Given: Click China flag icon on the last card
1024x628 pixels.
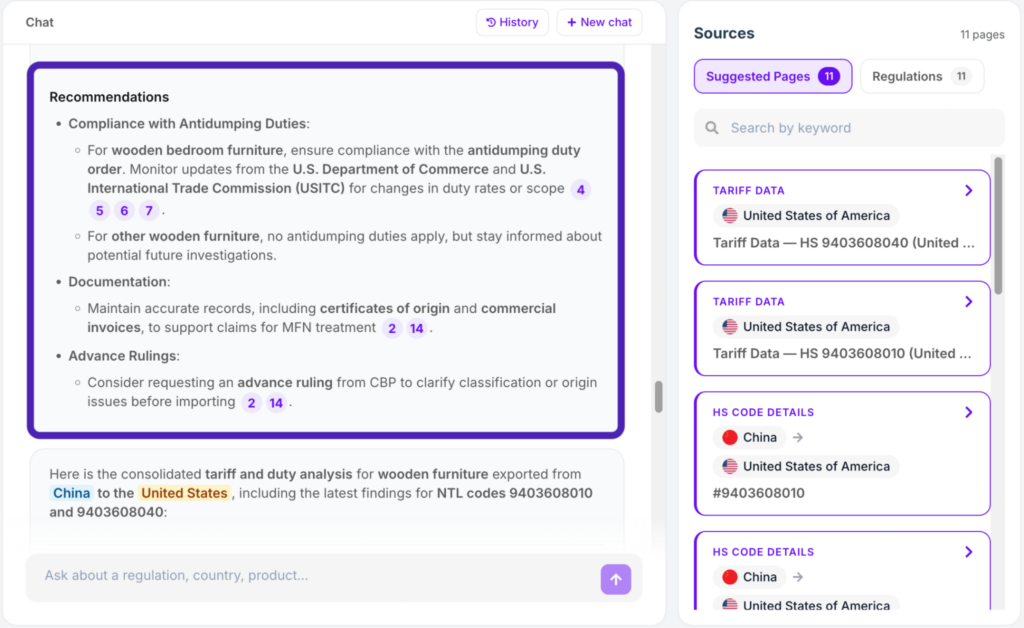Looking at the screenshot, I should (730, 577).
